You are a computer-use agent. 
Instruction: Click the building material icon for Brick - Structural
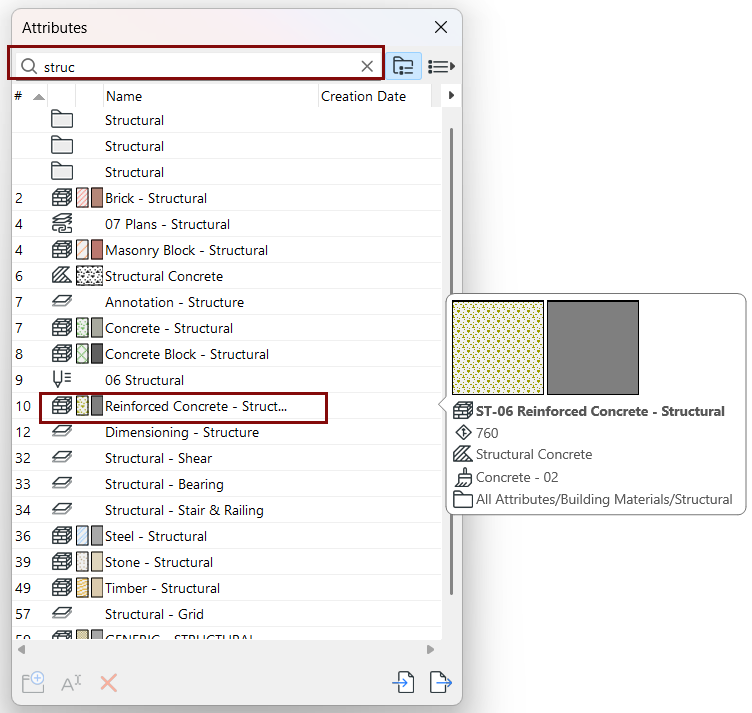[62, 198]
